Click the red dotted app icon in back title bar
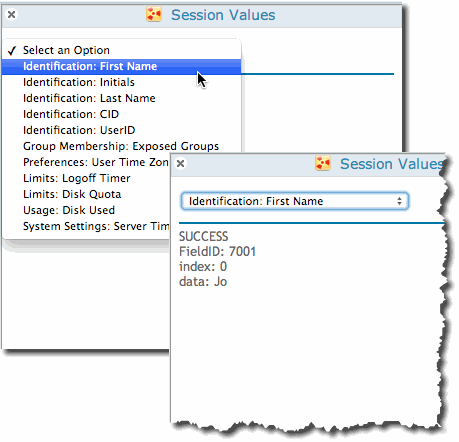459x442 pixels. pos(154,15)
